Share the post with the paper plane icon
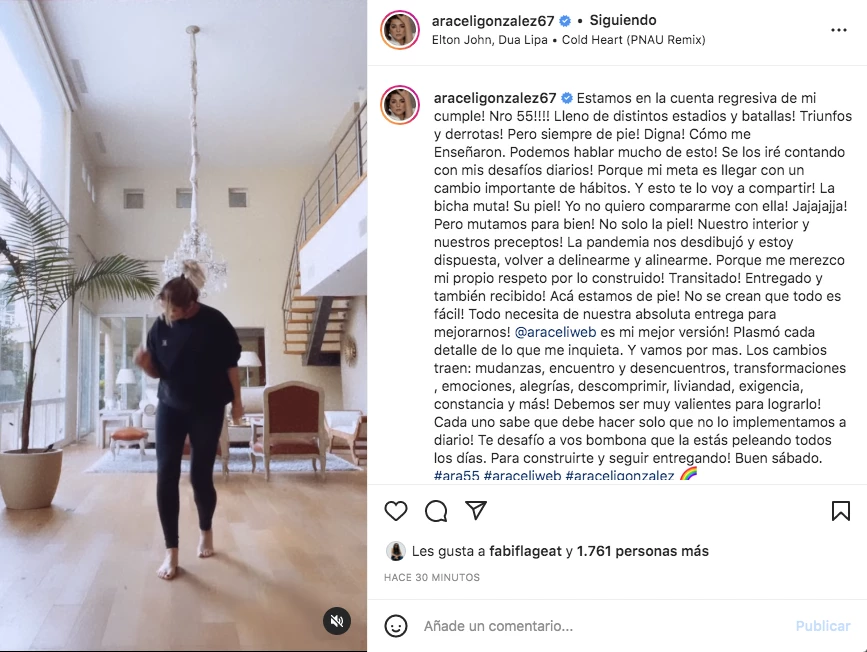 [x=476, y=510]
